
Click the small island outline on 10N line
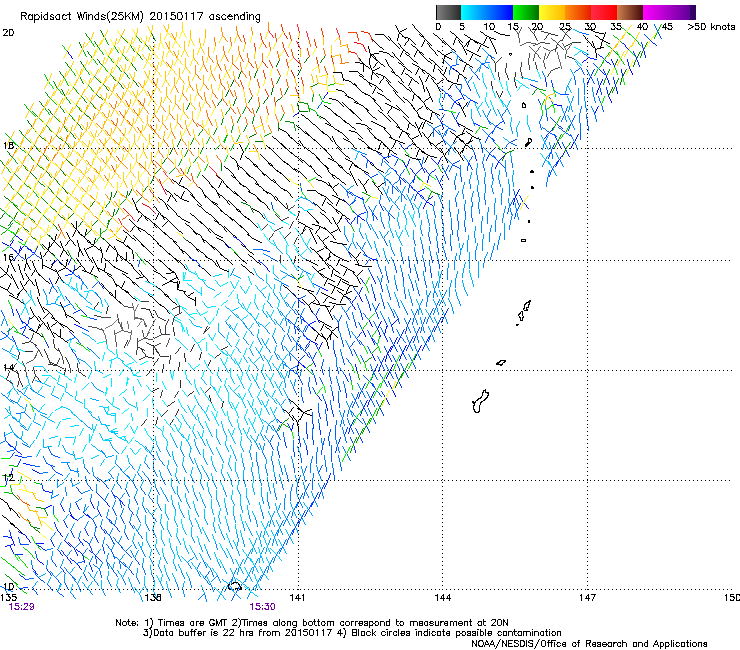(x=235, y=586)
